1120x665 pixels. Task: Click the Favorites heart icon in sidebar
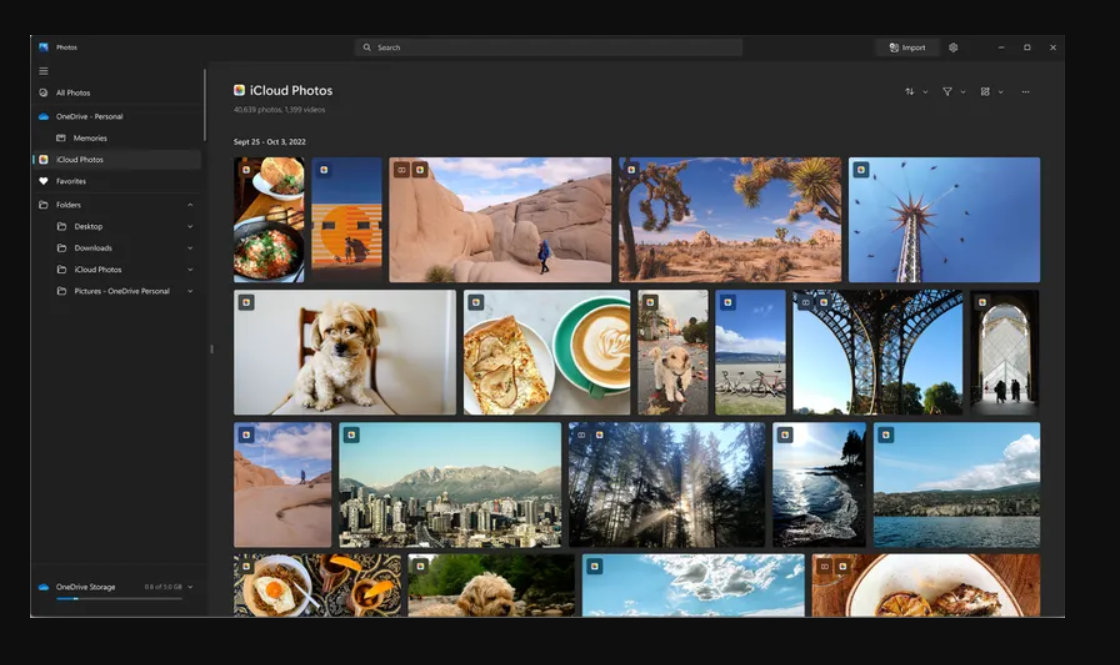coord(43,181)
